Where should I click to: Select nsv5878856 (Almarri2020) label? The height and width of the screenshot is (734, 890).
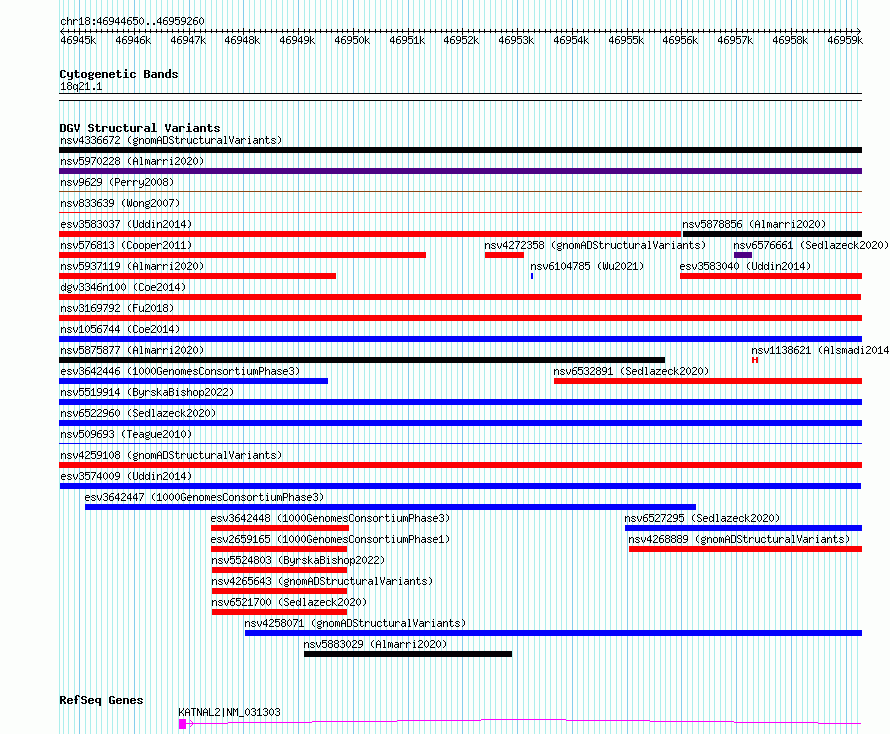click(754, 224)
